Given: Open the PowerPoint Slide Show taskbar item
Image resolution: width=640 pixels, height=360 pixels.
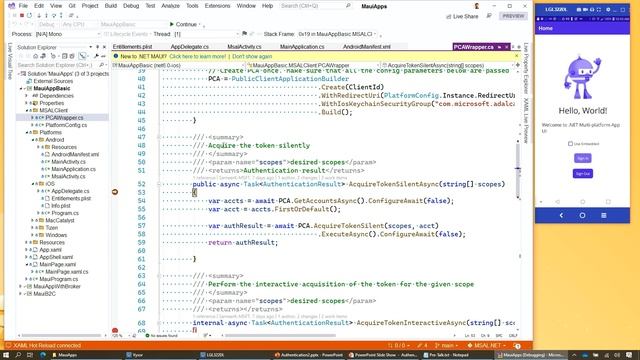Looking at the screenshot, I should point(383,355).
